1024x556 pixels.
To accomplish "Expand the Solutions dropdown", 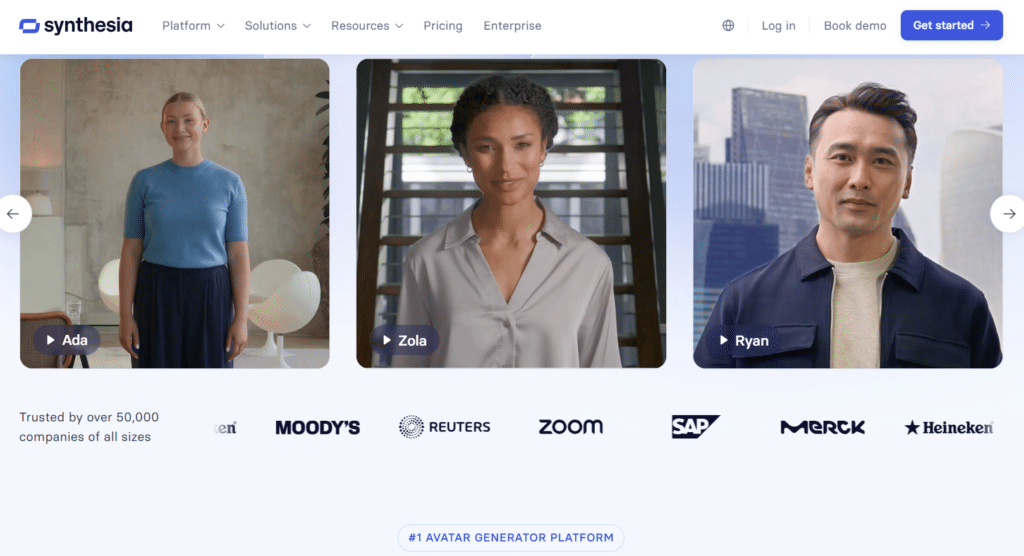I will [278, 25].
